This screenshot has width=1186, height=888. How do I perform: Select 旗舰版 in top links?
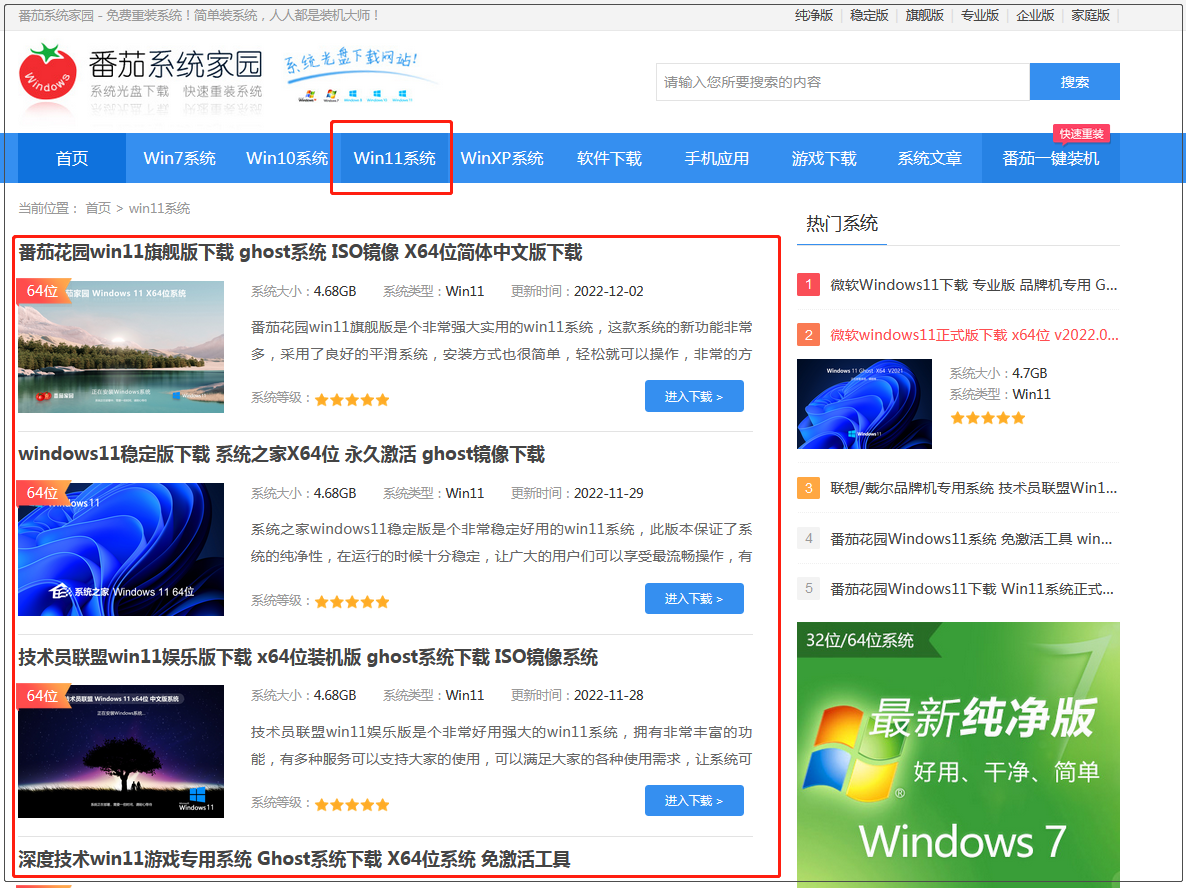point(924,15)
